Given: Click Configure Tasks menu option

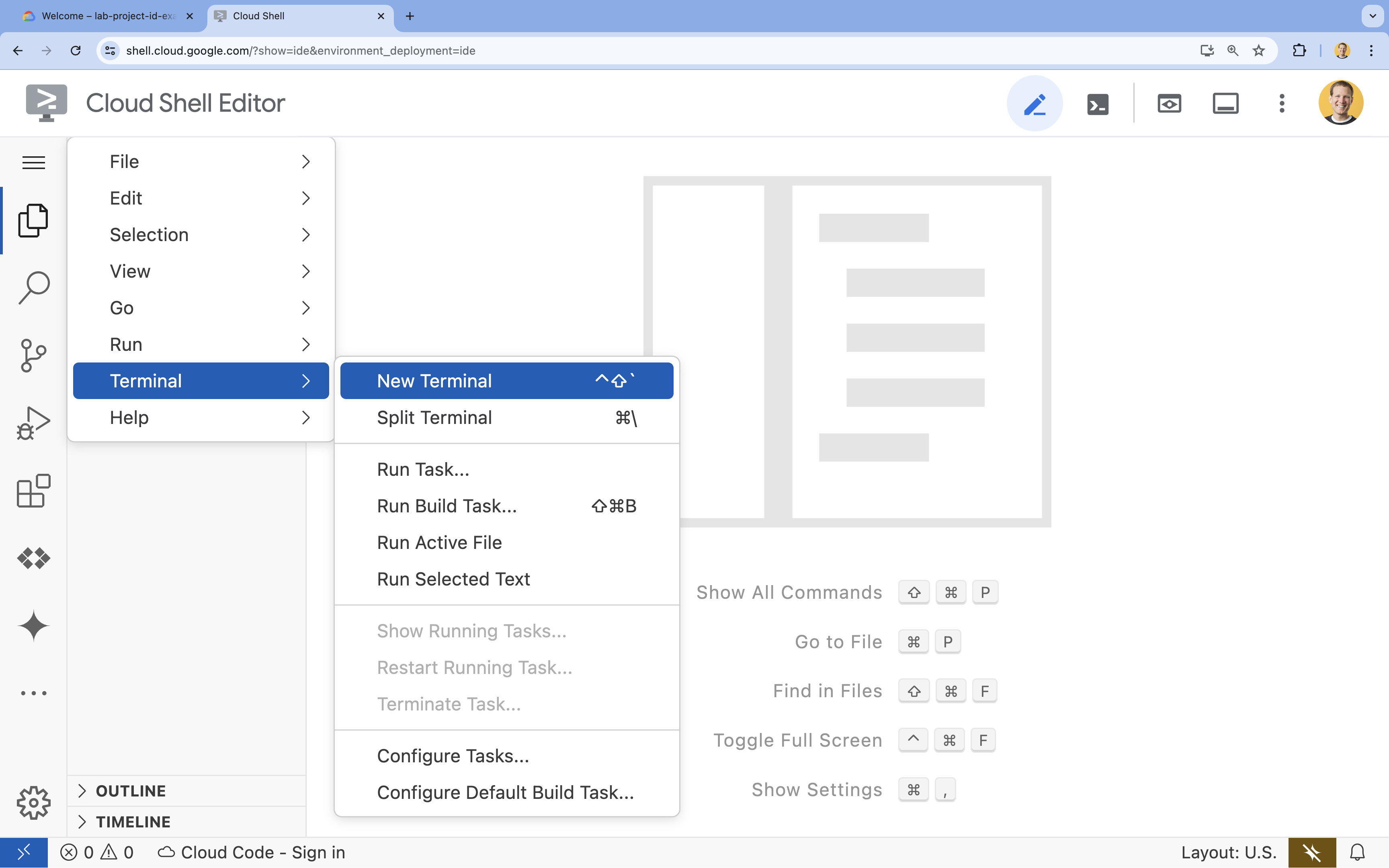Looking at the screenshot, I should (x=453, y=756).
